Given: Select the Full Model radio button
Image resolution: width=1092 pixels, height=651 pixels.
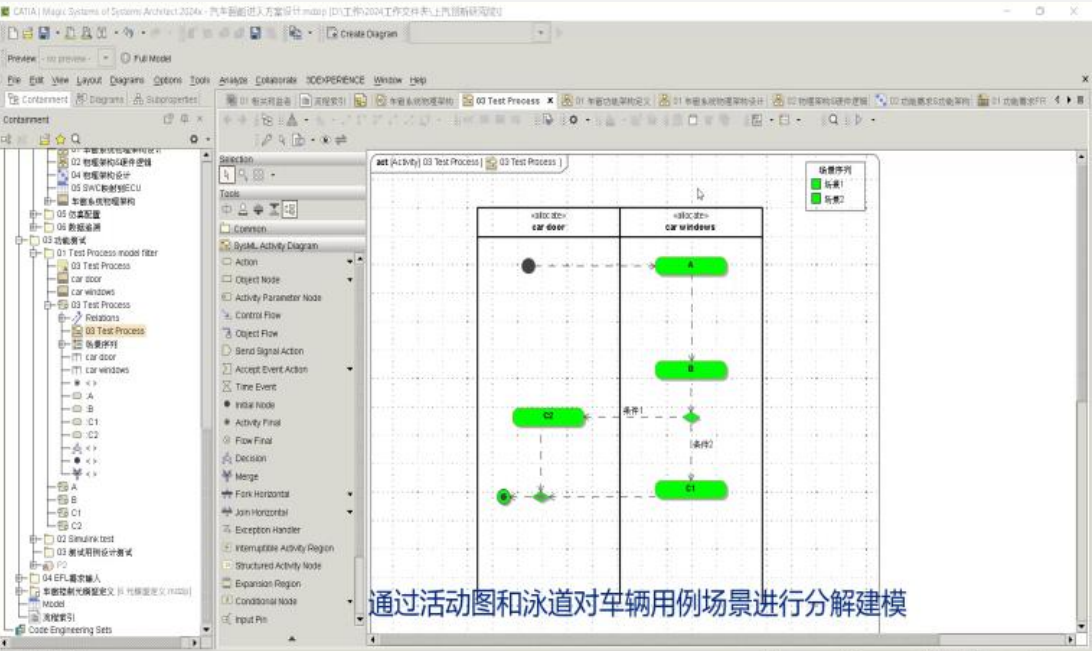Looking at the screenshot, I should tap(126, 58).
